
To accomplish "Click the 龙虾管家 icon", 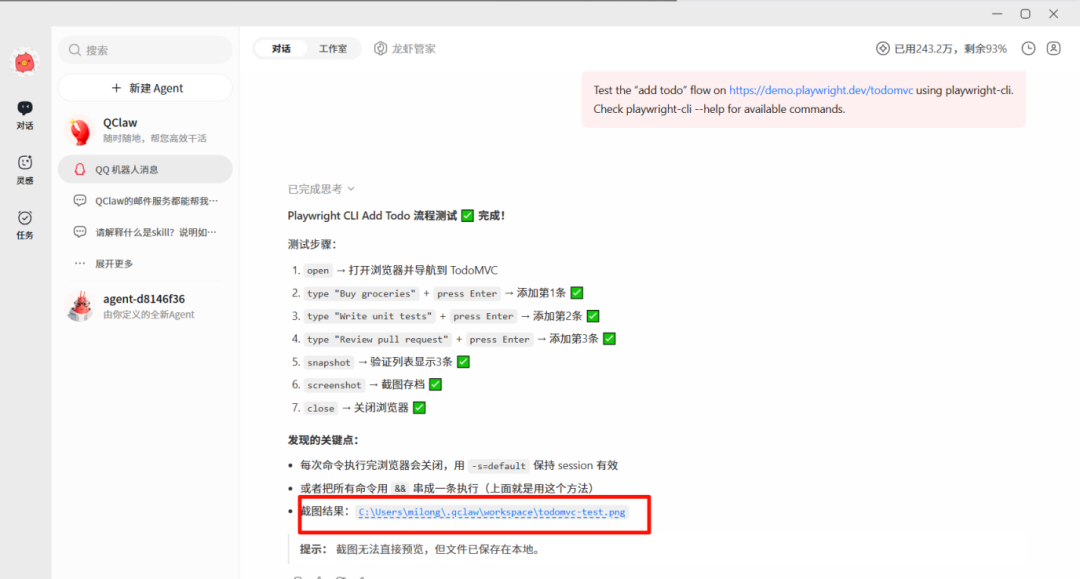I will 380,49.
